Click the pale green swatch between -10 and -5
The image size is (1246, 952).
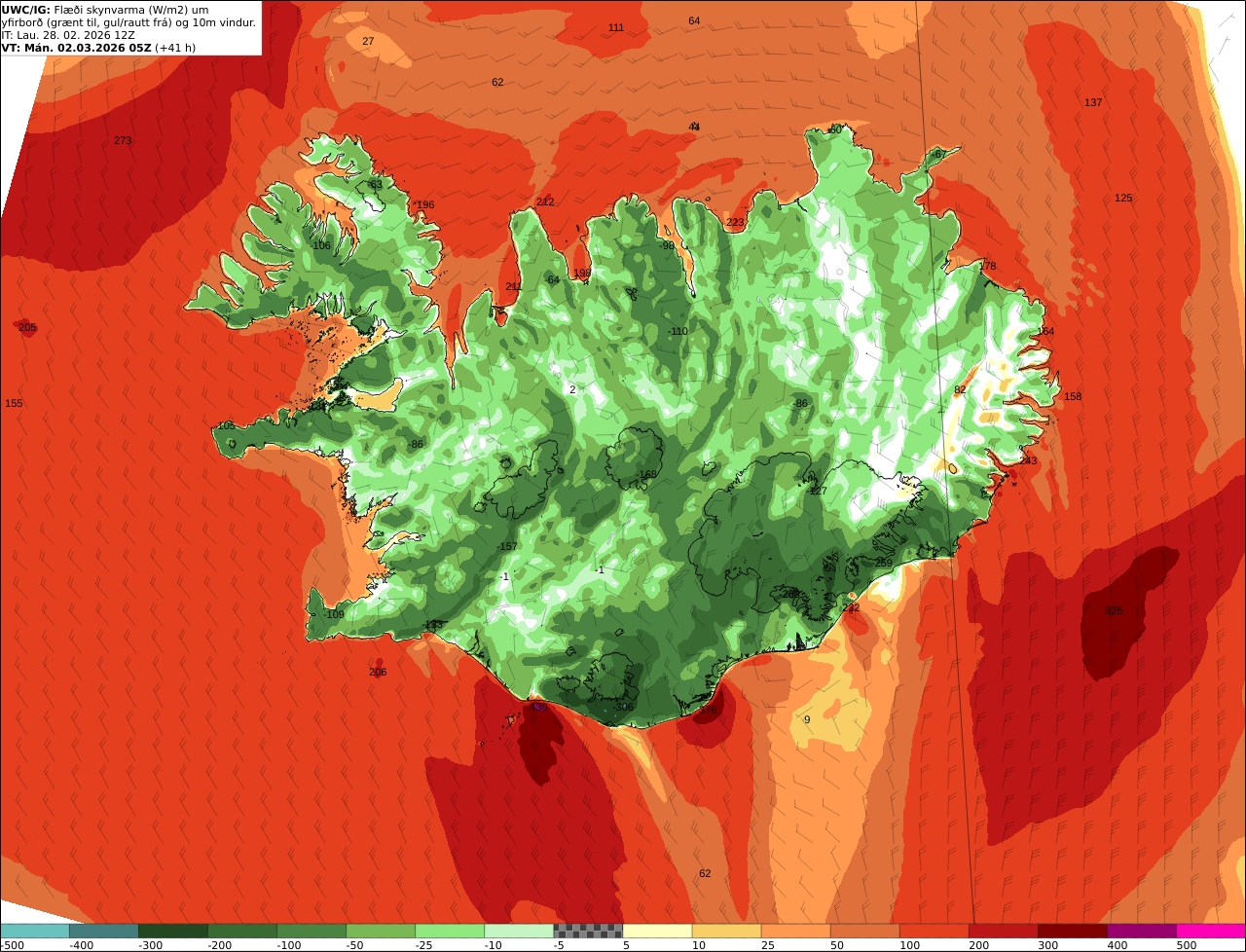519,931
